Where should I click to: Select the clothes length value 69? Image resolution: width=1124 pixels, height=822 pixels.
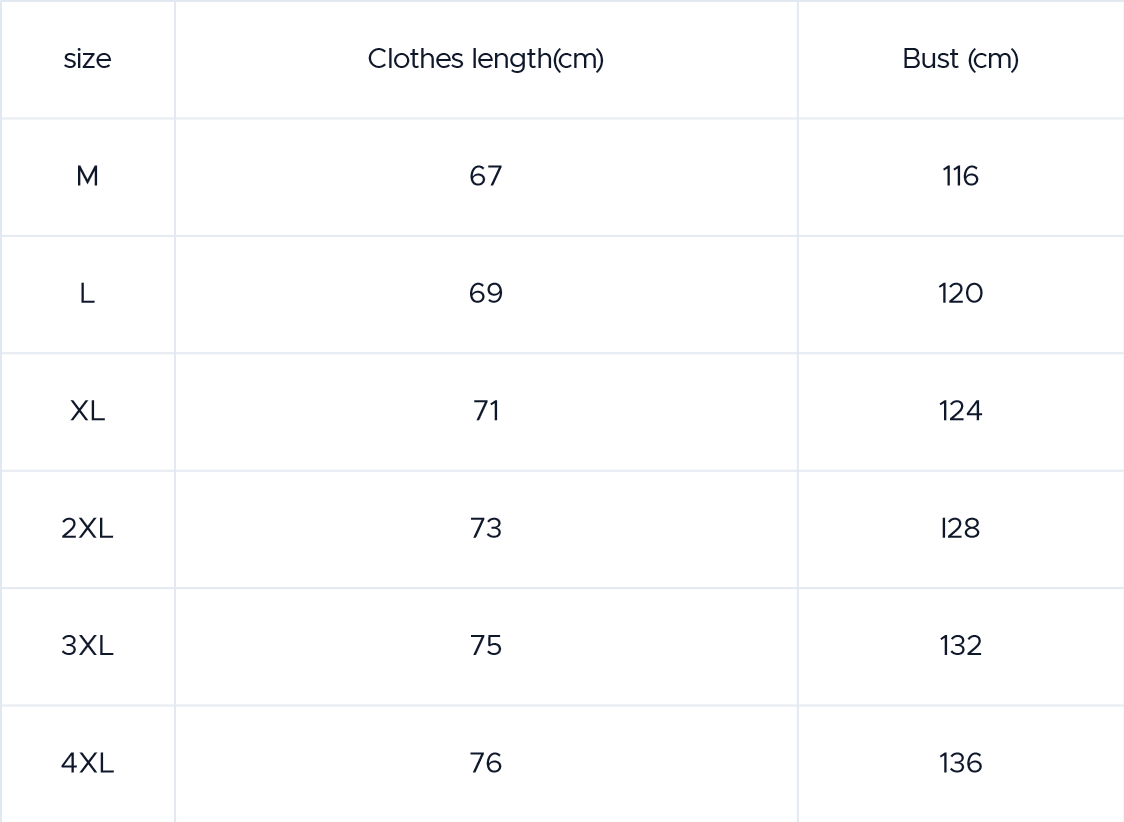(x=486, y=294)
